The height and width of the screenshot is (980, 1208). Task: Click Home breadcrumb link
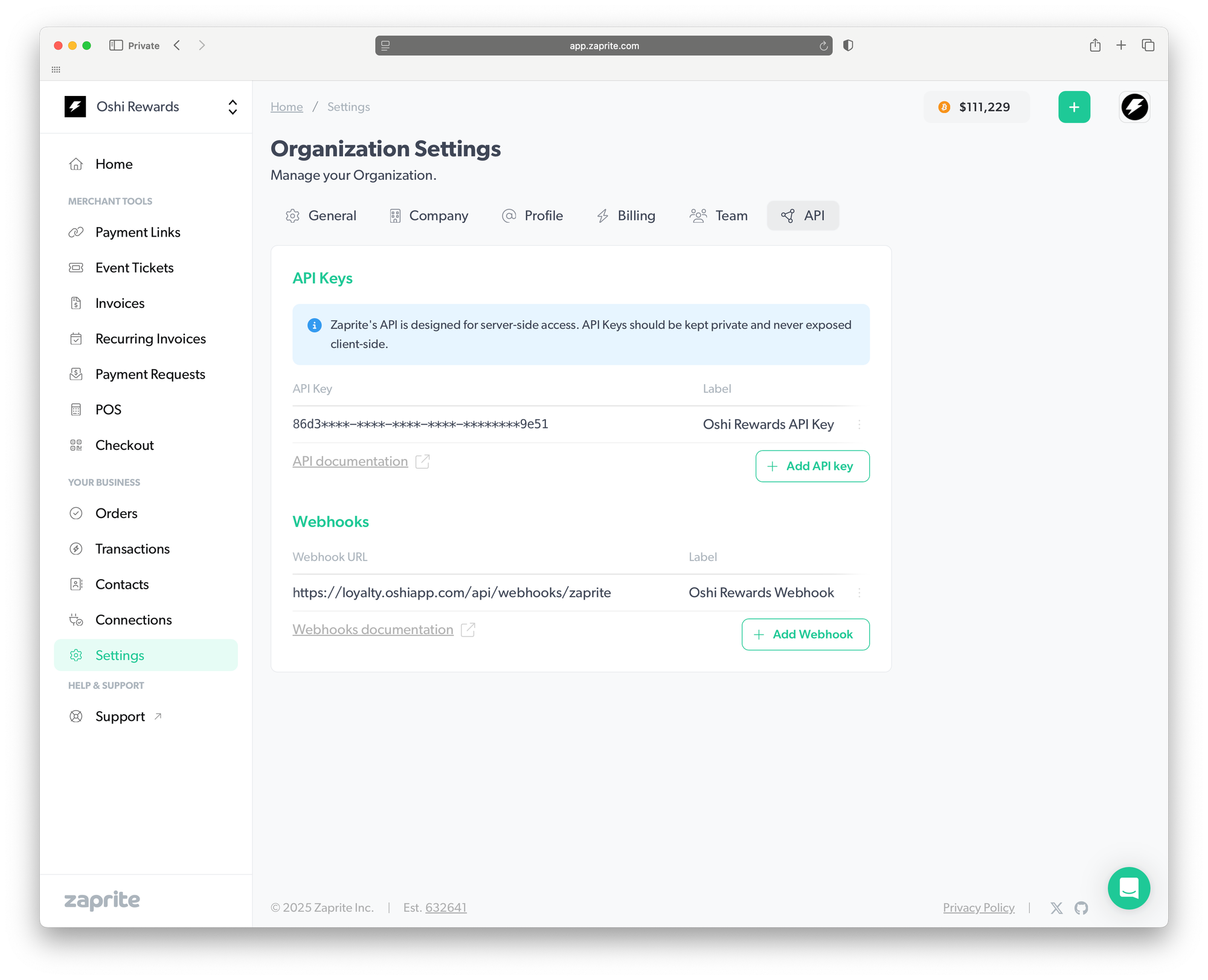click(x=286, y=107)
